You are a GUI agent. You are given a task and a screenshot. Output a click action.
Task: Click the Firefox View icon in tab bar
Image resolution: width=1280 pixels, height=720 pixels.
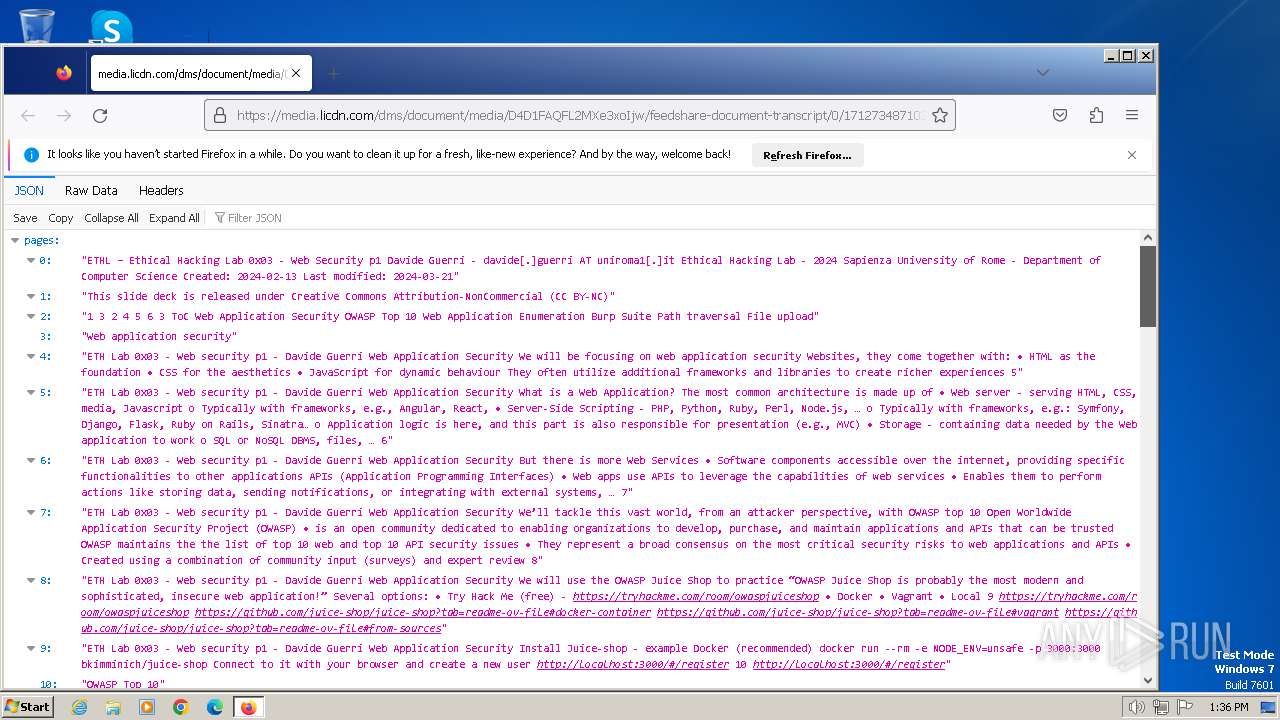click(x=64, y=73)
